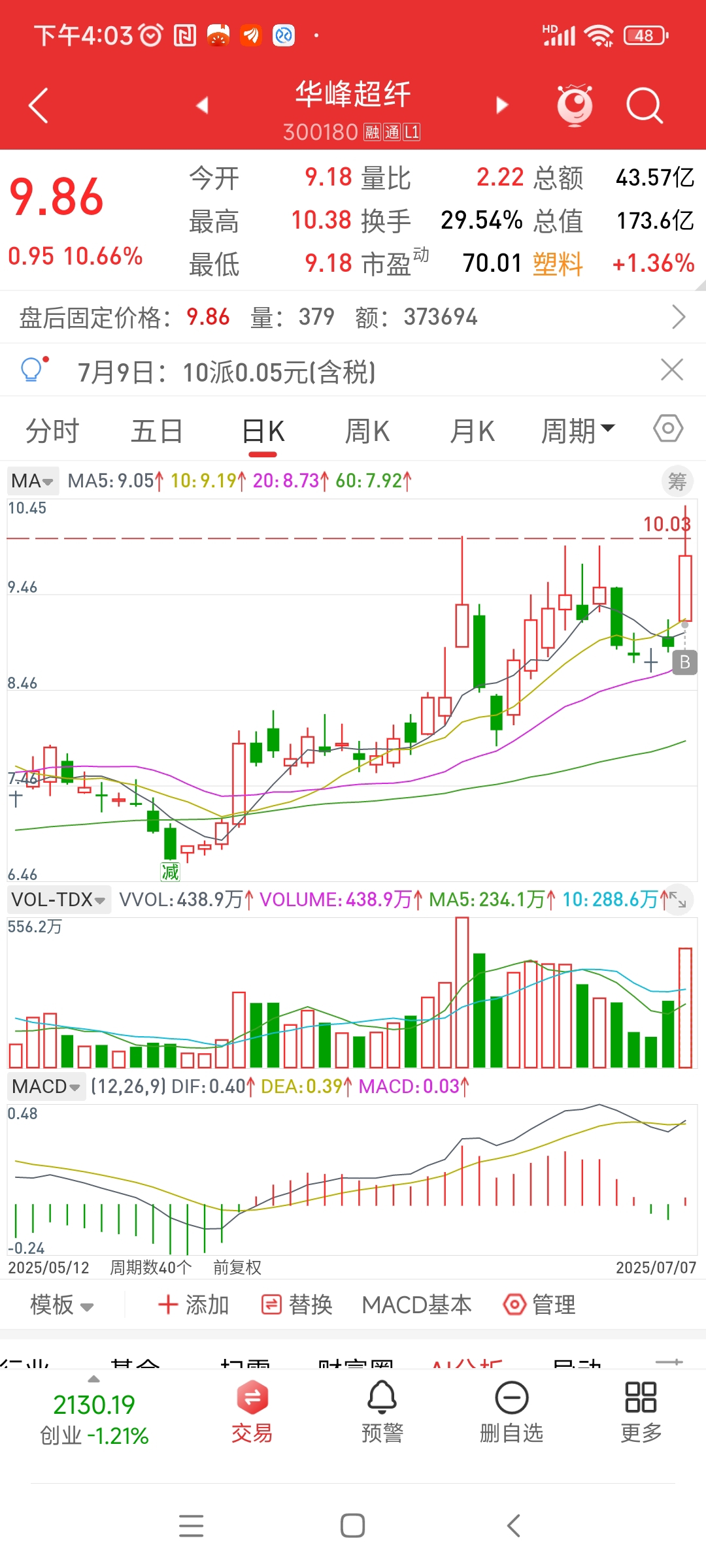Tap the Android back navigation button

[x=514, y=1526]
